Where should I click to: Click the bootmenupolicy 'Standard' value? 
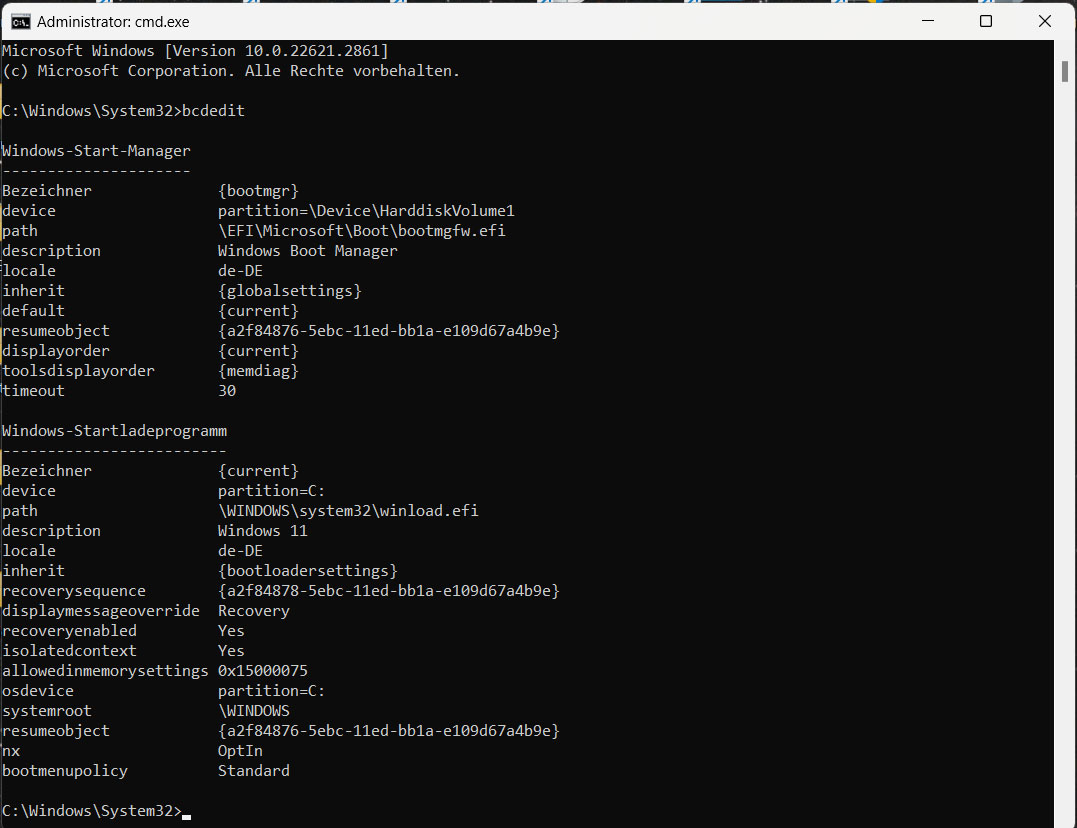254,771
